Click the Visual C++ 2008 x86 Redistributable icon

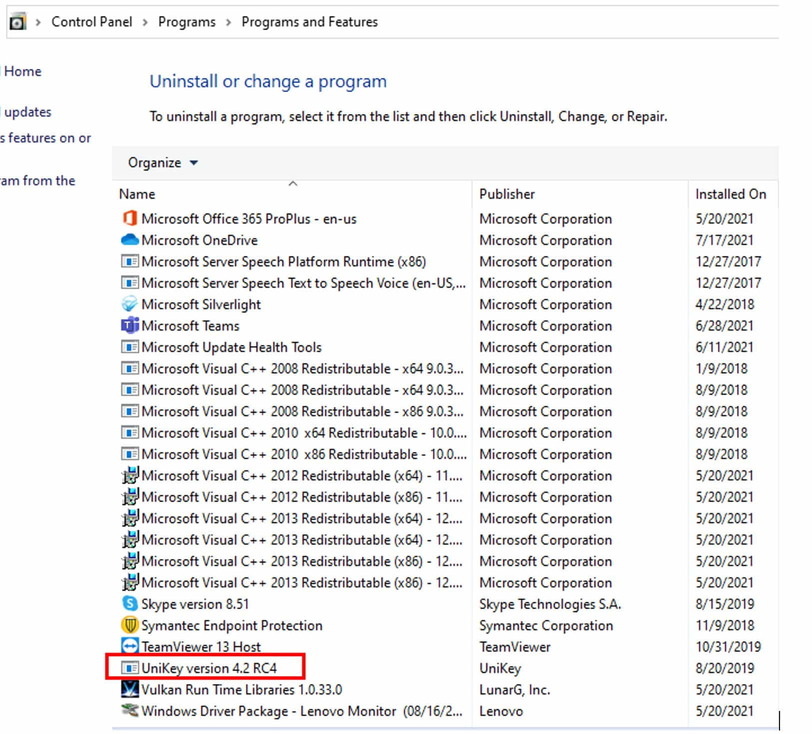click(129, 411)
